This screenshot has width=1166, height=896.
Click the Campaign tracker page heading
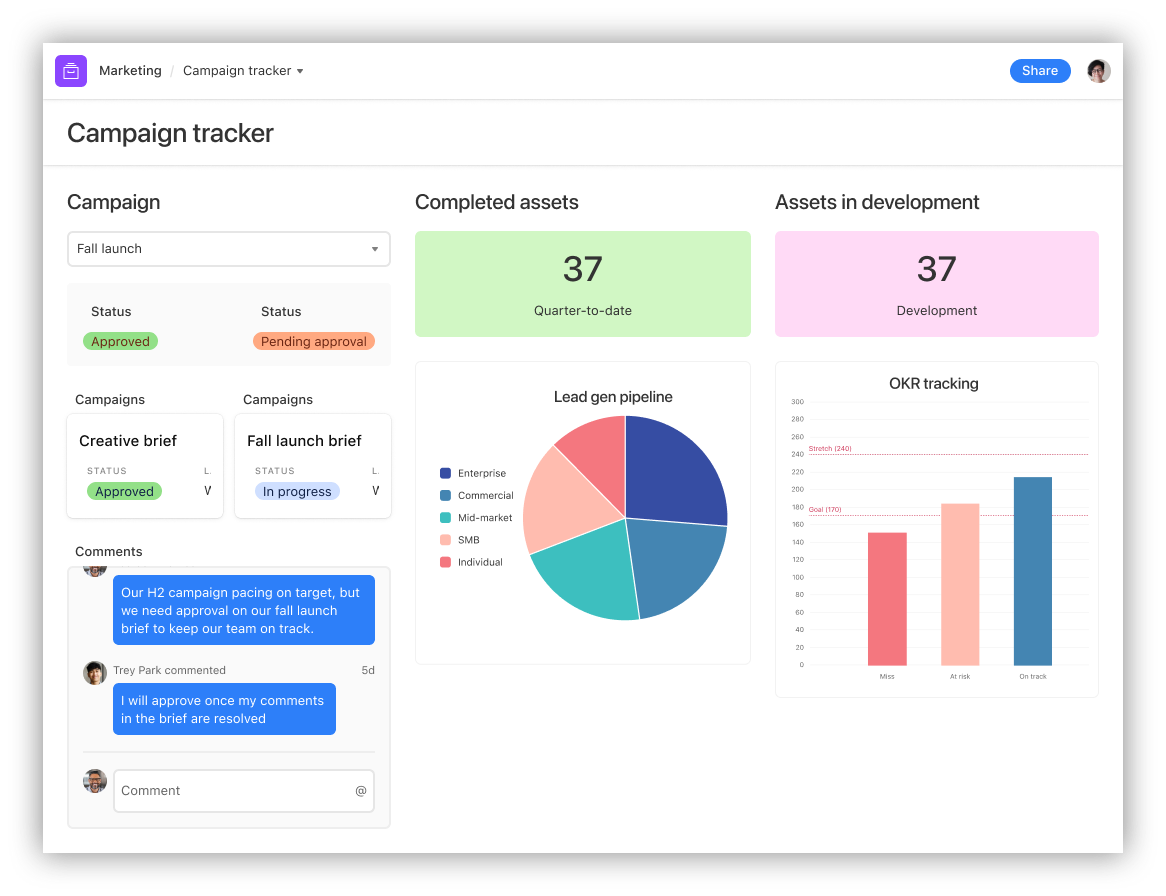[x=170, y=133]
